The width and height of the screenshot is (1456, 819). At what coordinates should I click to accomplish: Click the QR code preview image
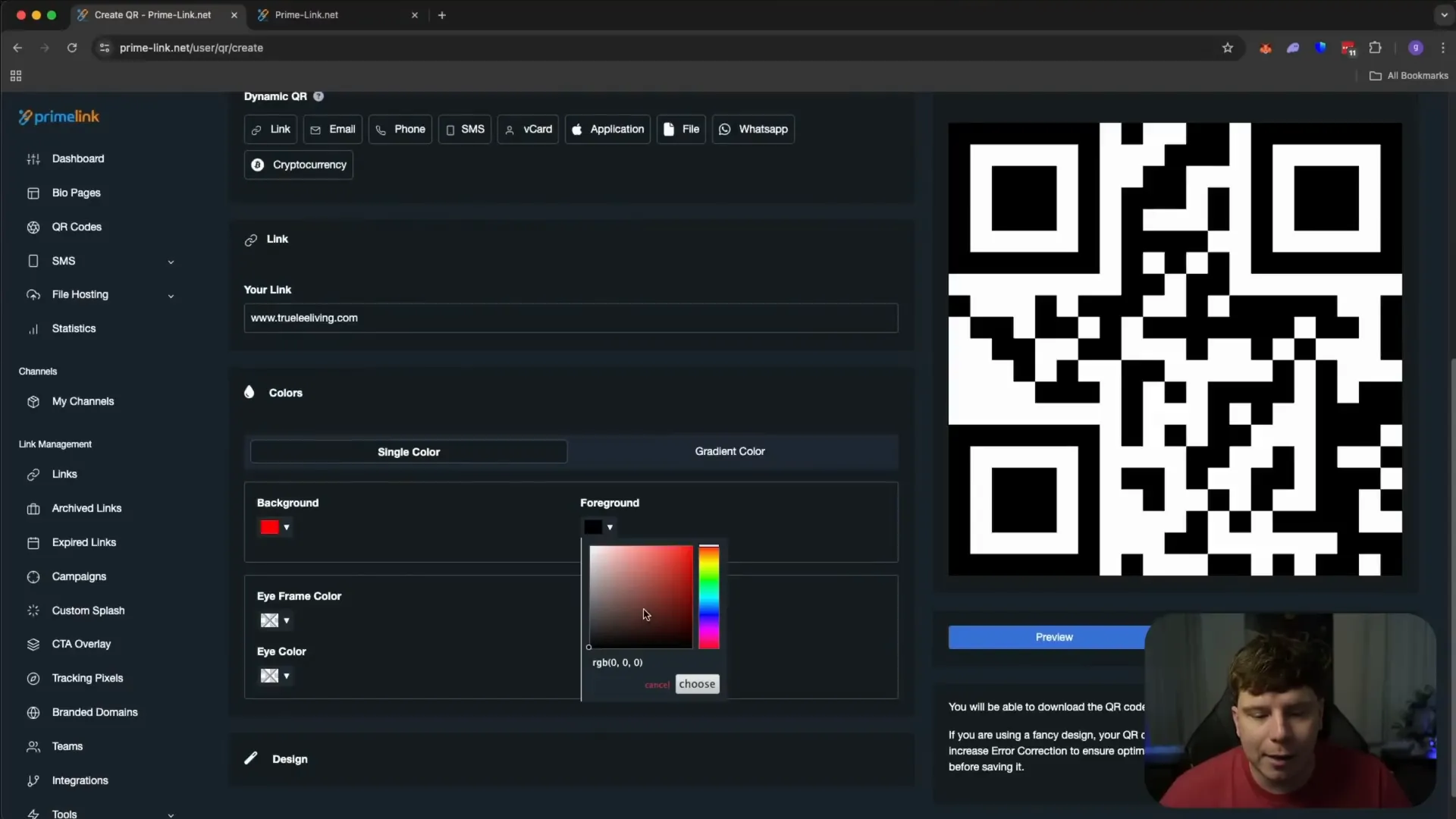click(x=1175, y=349)
